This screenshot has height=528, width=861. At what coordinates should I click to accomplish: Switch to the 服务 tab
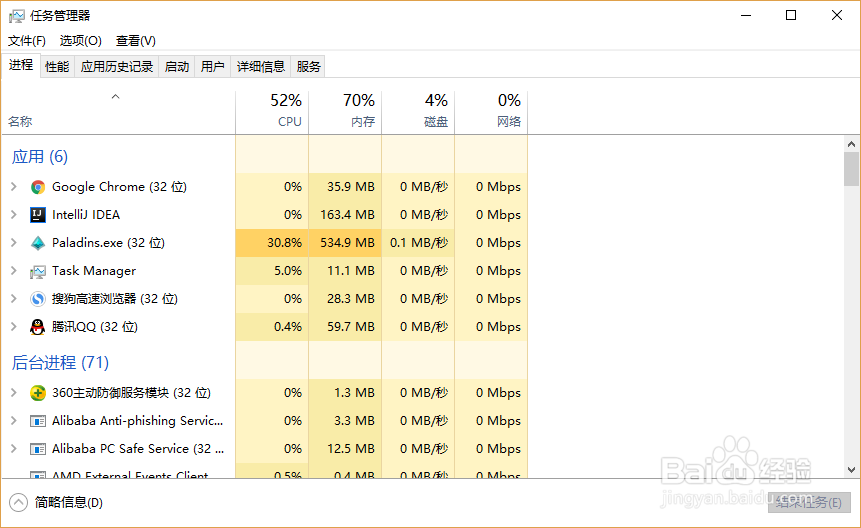[x=308, y=67]
